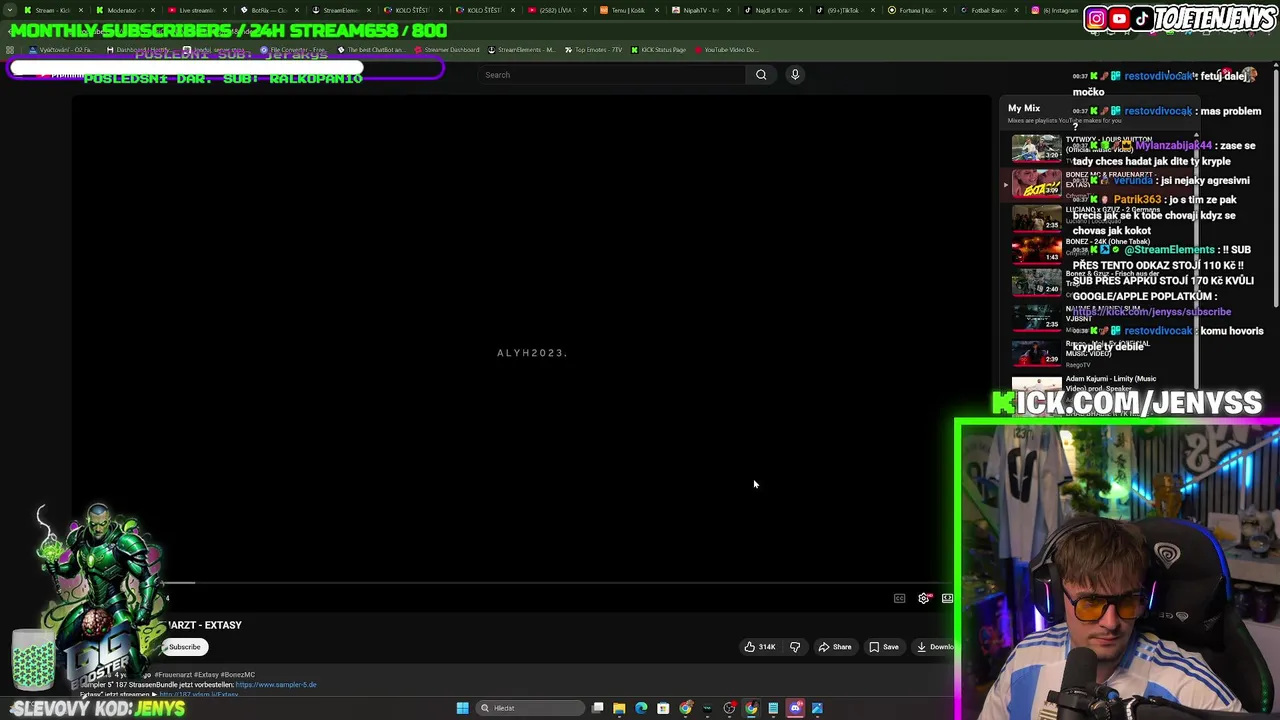Open Microsoft Edge from the taskbar
The width and height of the screenshot is (1280, 720).
[x=641, y=708]
